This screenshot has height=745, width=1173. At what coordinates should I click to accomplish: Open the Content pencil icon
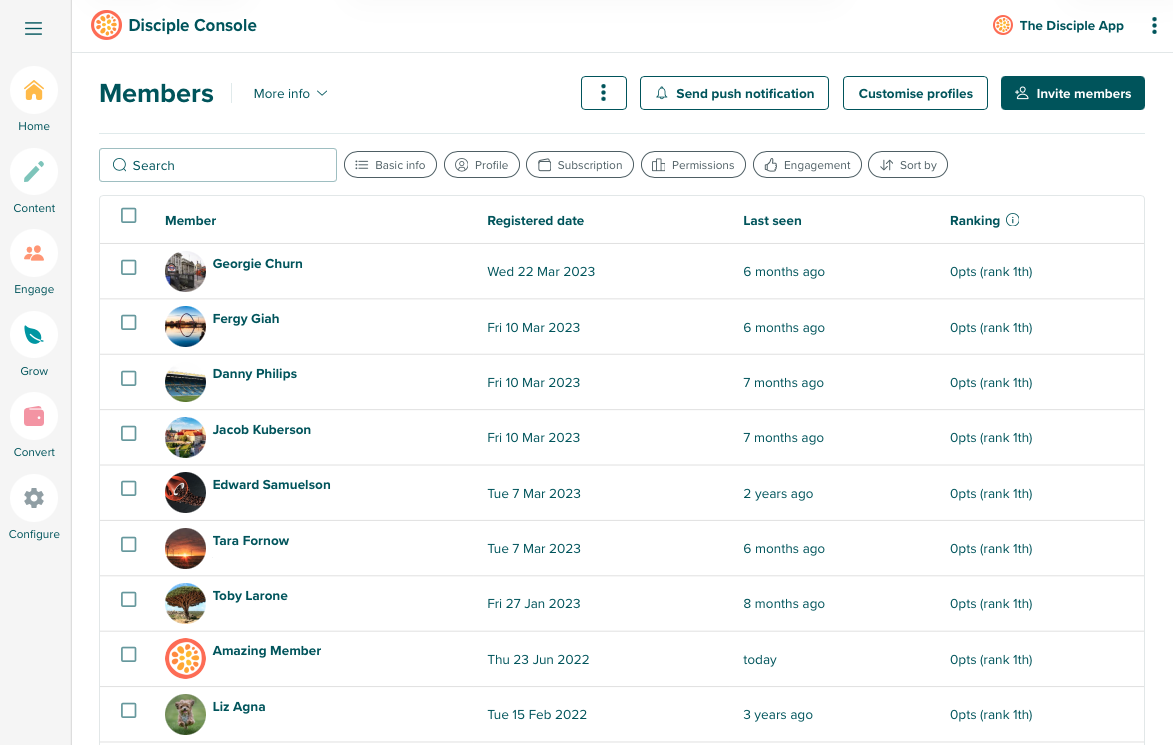34,173
